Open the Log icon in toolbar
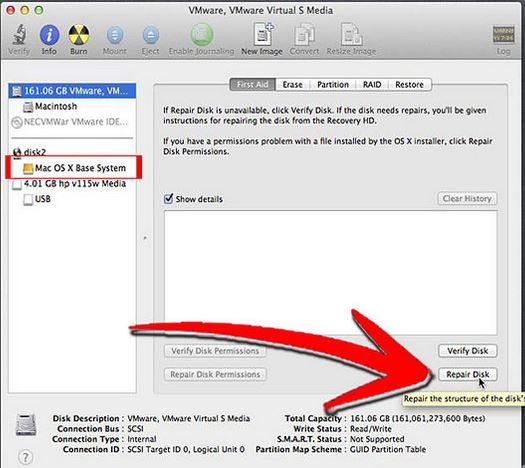This screenshot has width=525, height=468. click(503, 35)
